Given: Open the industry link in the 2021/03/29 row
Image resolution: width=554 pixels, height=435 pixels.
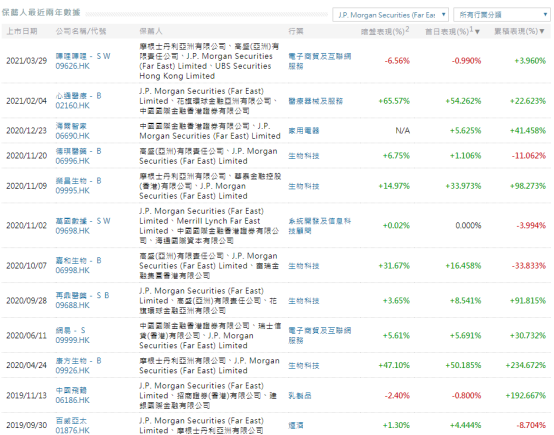Looking at the screenshot, I should [x=320, y=61].
